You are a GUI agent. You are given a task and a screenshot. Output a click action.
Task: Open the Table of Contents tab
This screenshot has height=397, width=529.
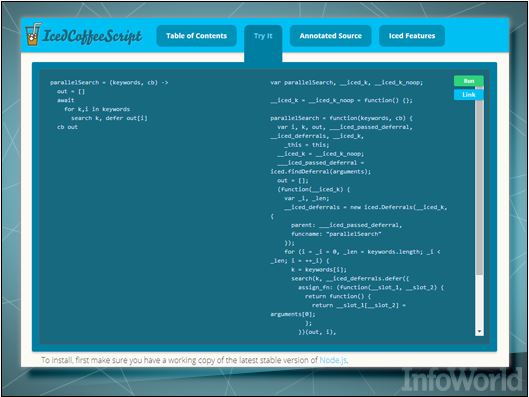click(x=196, y=36)
